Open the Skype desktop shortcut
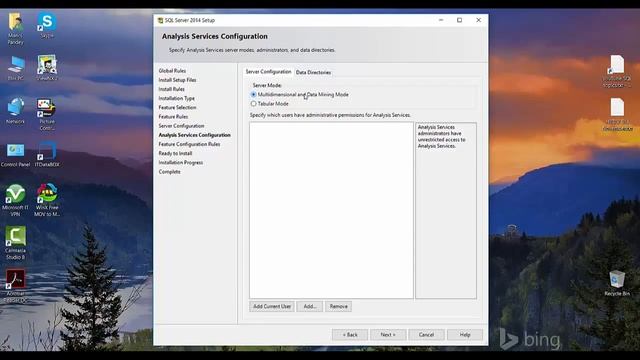Image resolution: width=640 pixels, height=360 pixels. tap(47, 25)
